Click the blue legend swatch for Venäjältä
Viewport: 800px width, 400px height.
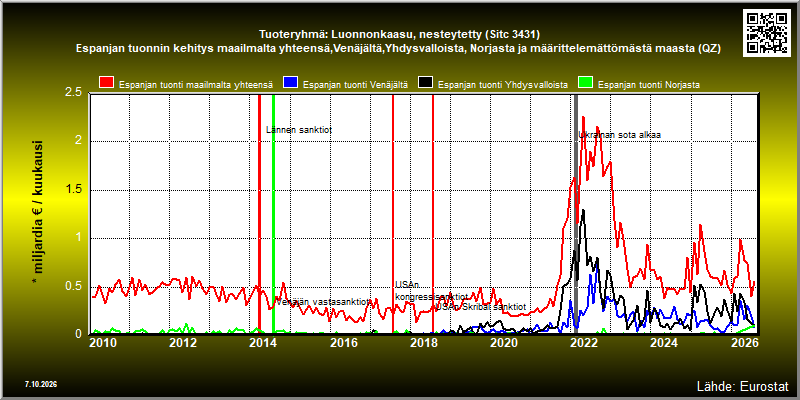pyautogui.click(x=291, y=83)
